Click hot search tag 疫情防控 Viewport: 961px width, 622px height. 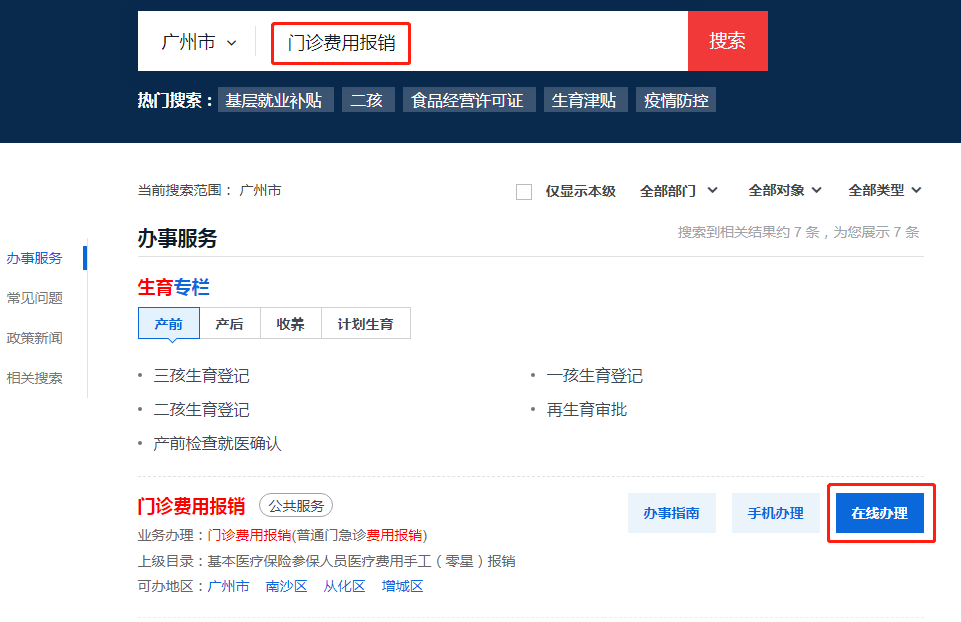pos(675,100)
